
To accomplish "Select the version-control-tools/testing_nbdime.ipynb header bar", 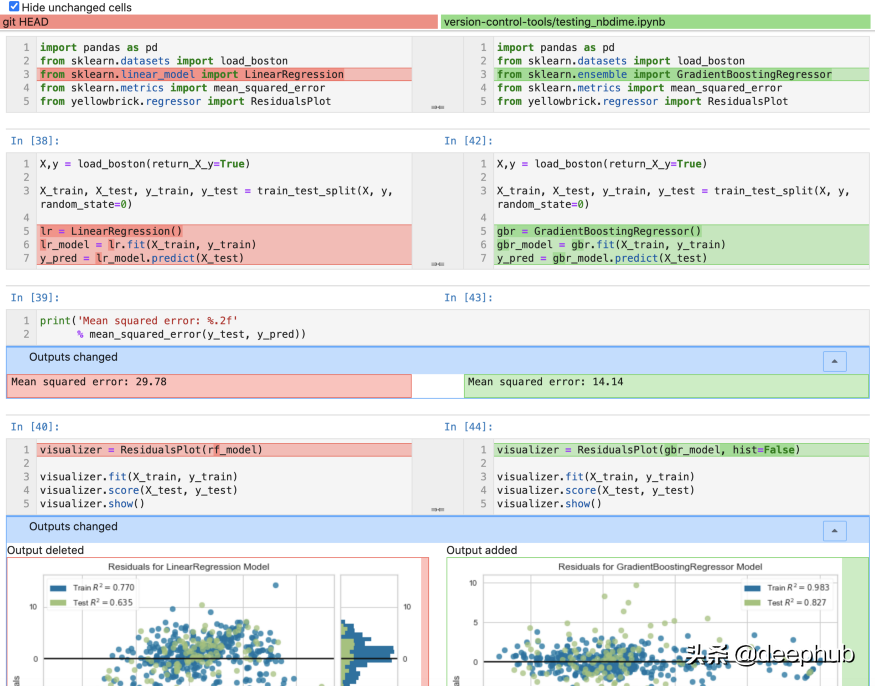I will coord(655,22).
